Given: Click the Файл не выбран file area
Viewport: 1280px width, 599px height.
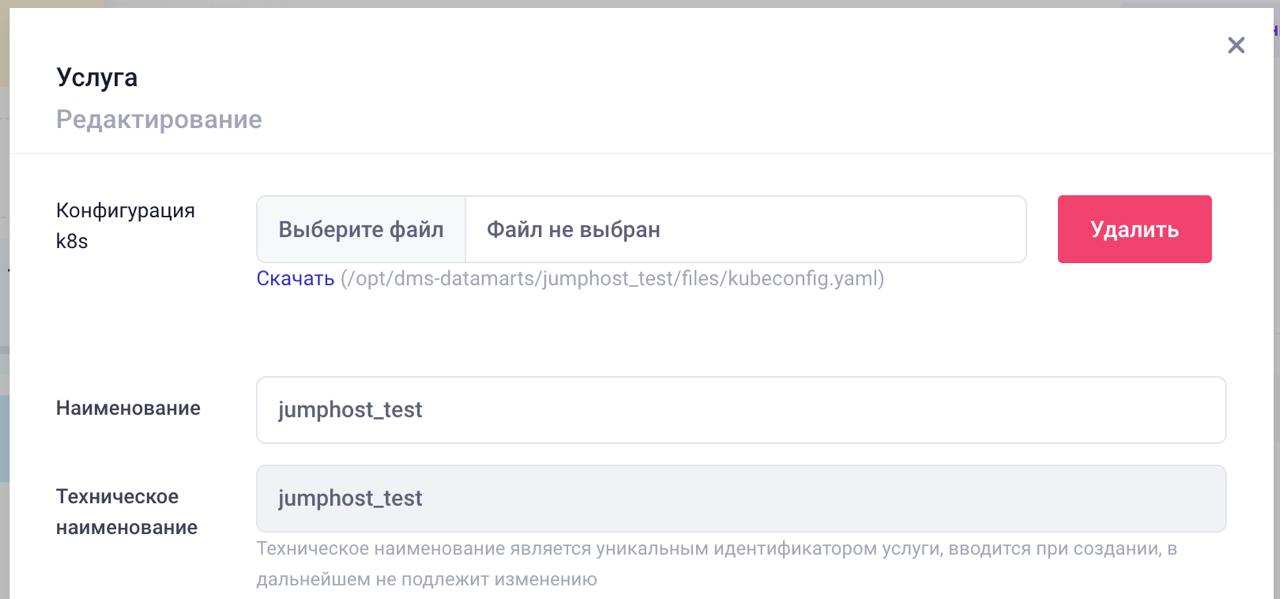Looking at the screenshot, I should click(x=745, y=229).
